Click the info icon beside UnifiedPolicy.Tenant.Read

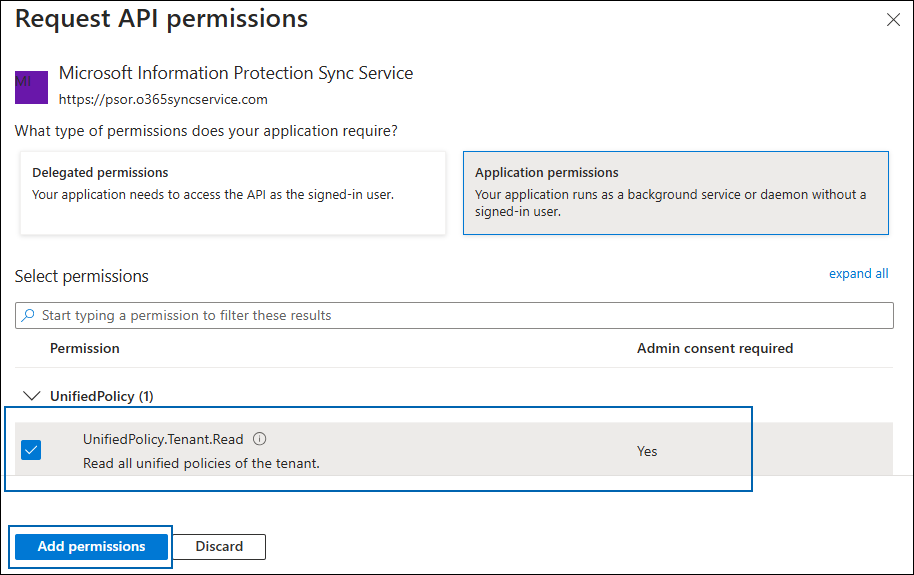[x=260, y=439]
